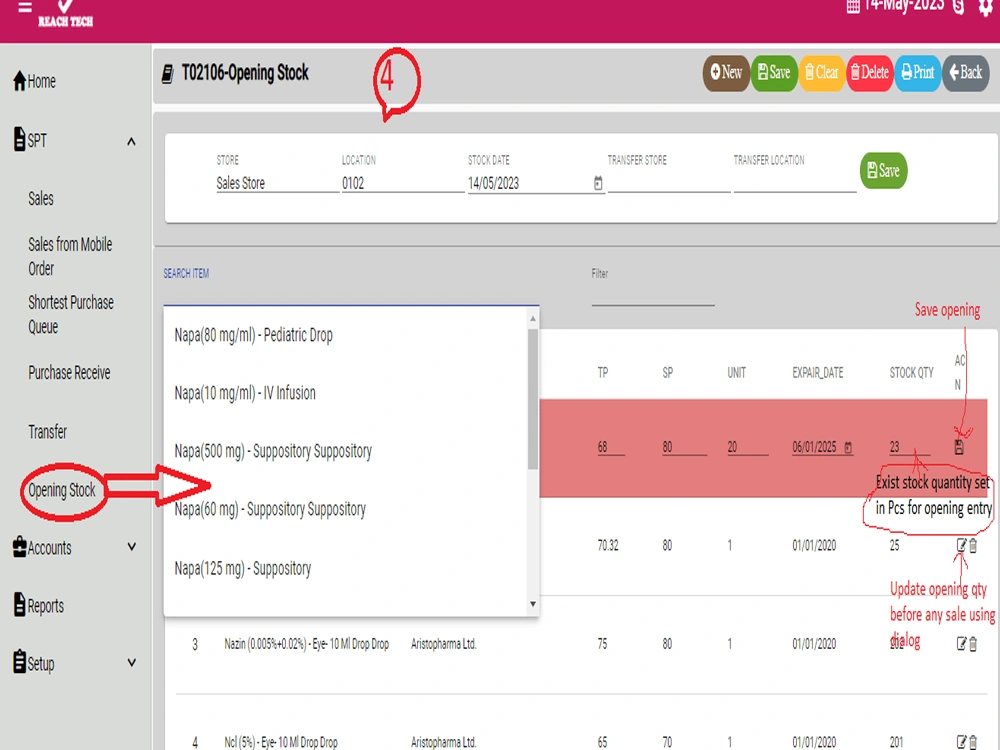1000x750 pixels.
Task: Open the settings gear icon
Action: click(986, 7)
